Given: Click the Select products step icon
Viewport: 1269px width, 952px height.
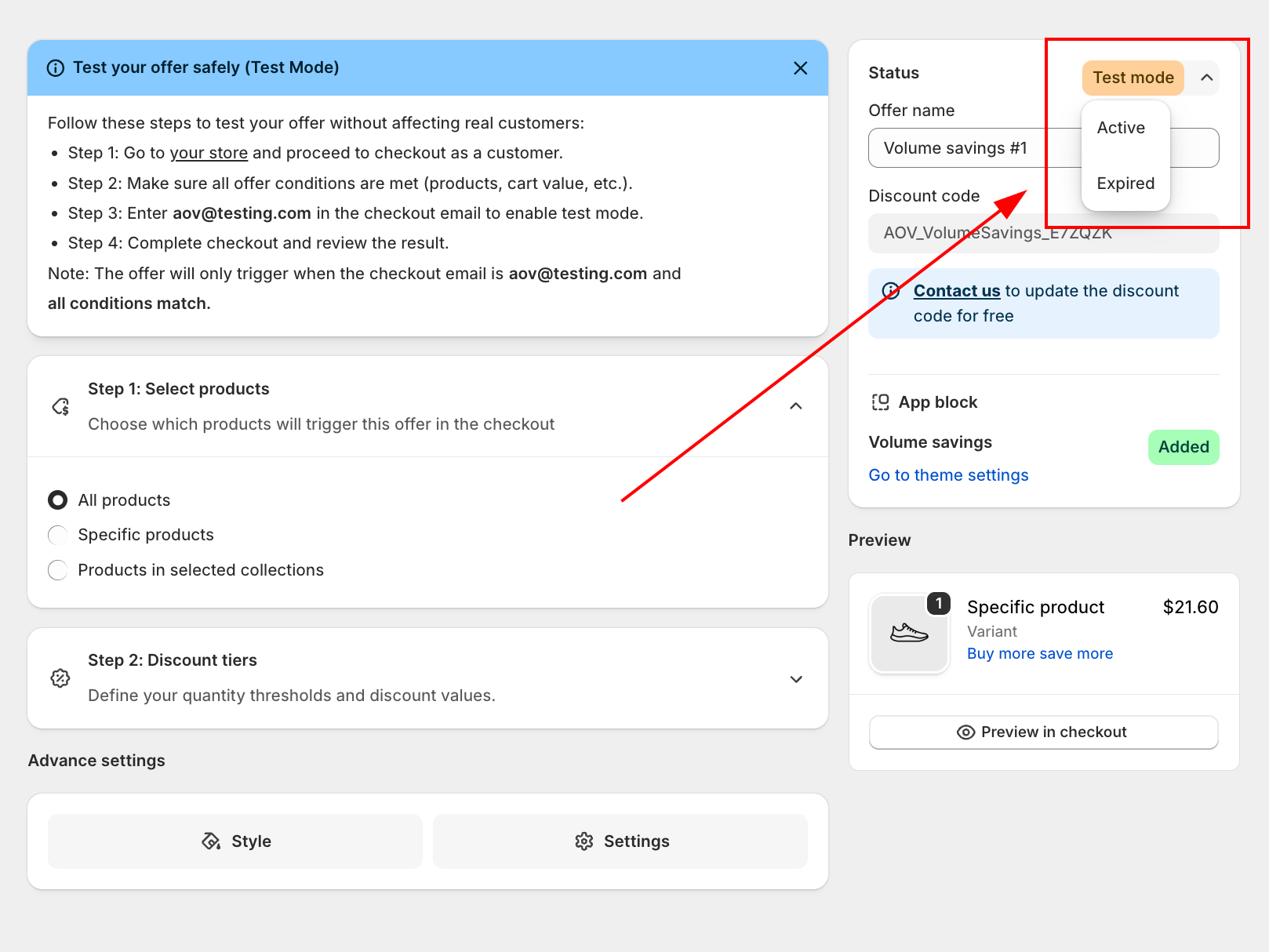Looking at the screenshot, I should click(60, 406).
